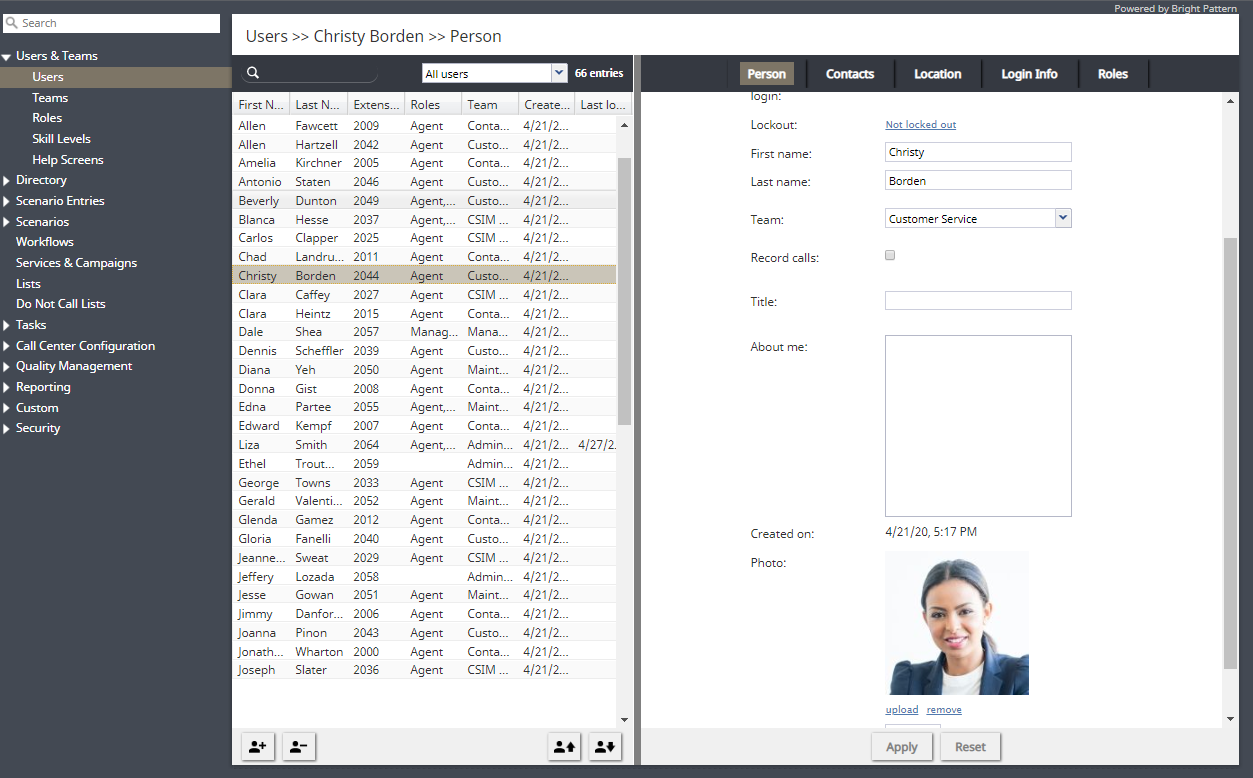Select user row Jeffery Lozada

click(x=425, y=577)
